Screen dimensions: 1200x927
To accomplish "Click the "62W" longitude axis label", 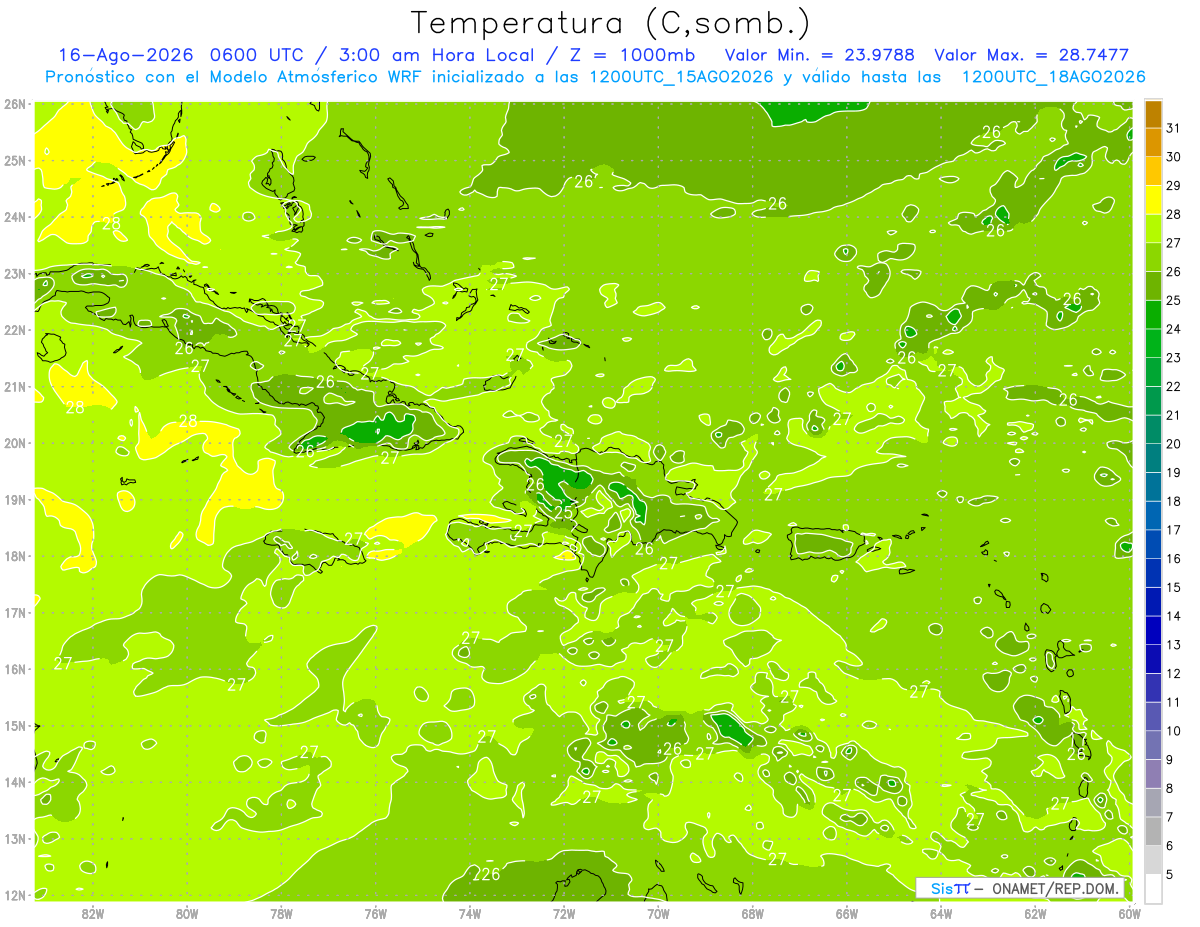I will point(1035,913).
